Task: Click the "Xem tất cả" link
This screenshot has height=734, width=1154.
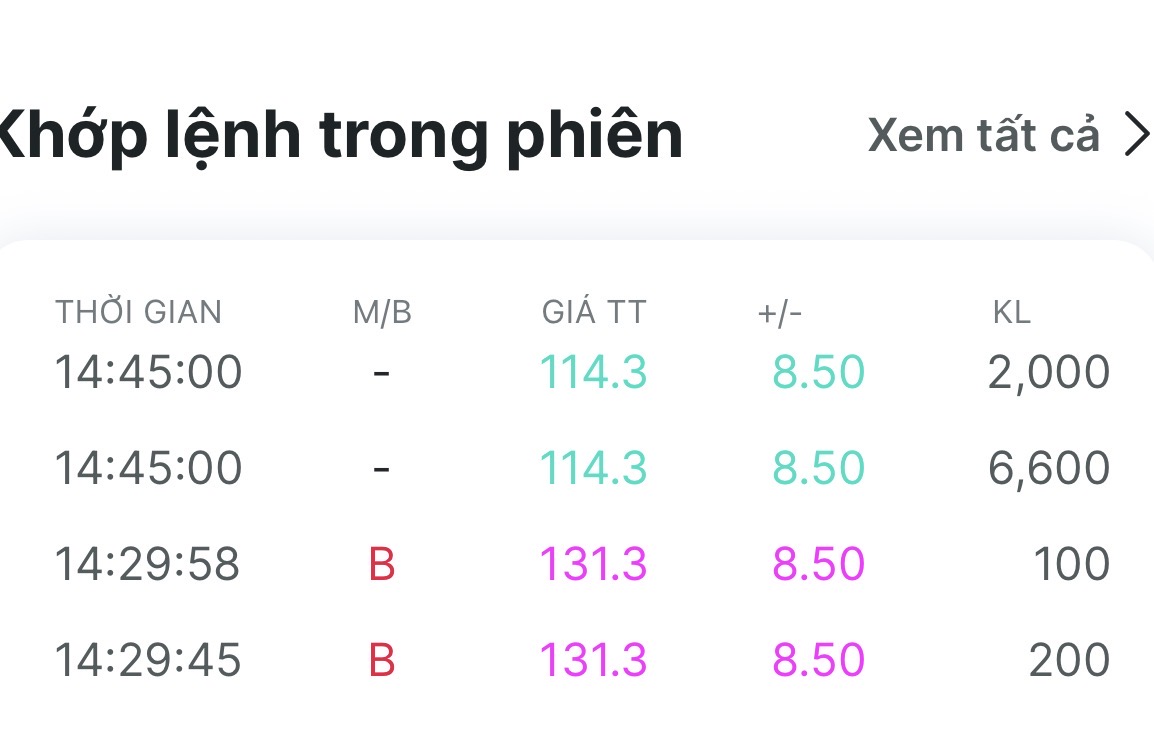Action: pos(983,135)
